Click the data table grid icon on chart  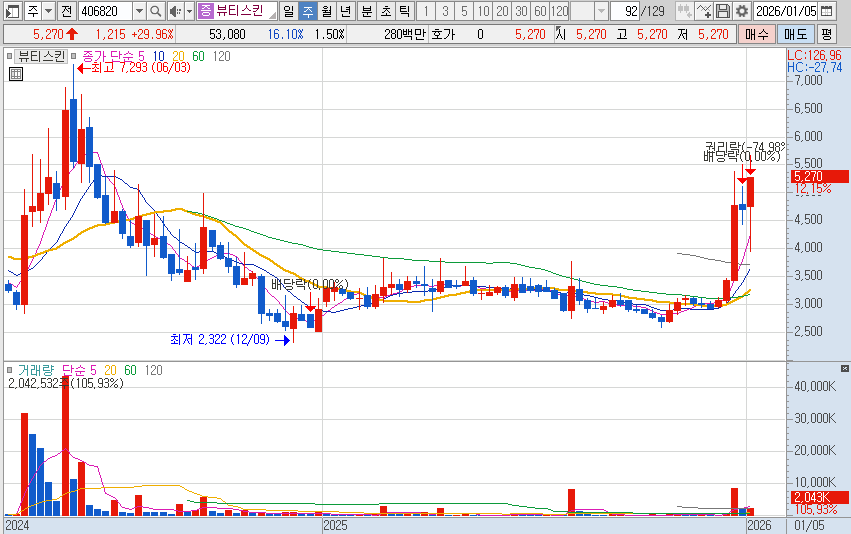pos(16,74)
